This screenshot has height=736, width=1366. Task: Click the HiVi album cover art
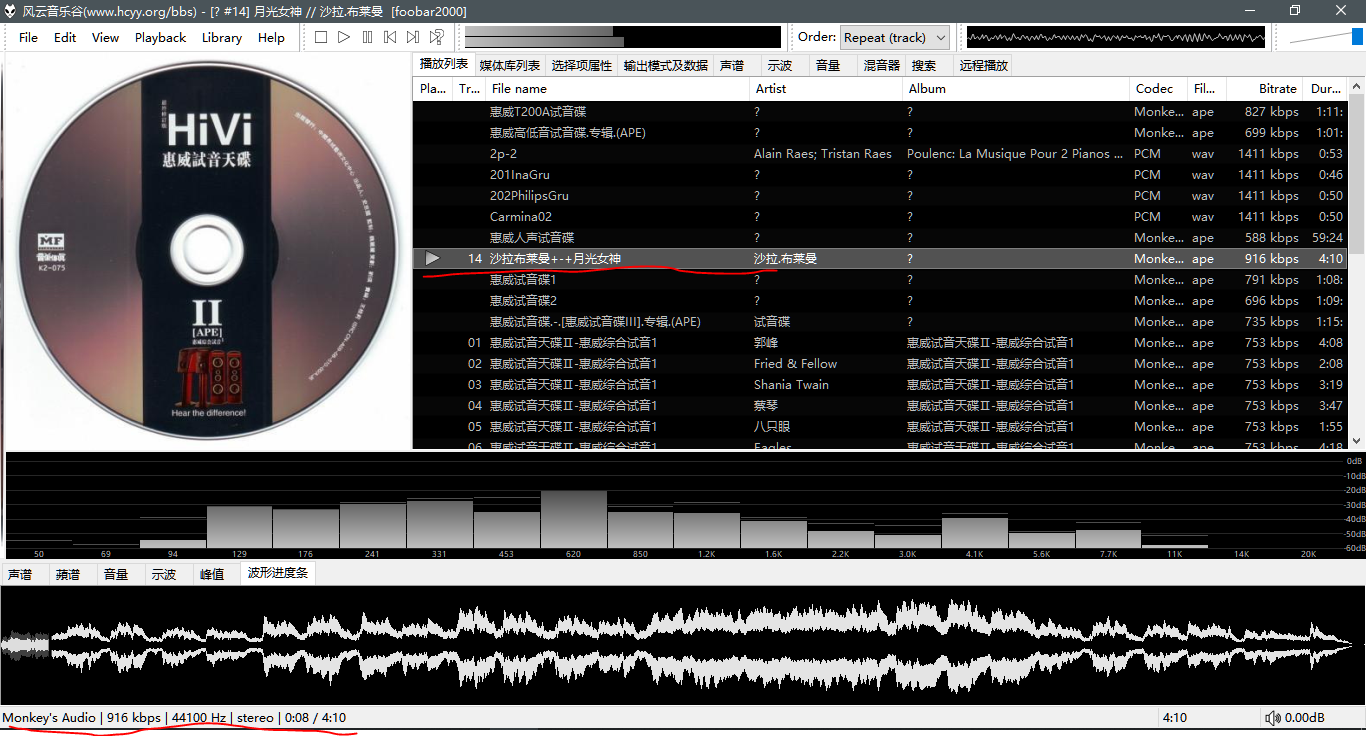coord(206,252)
